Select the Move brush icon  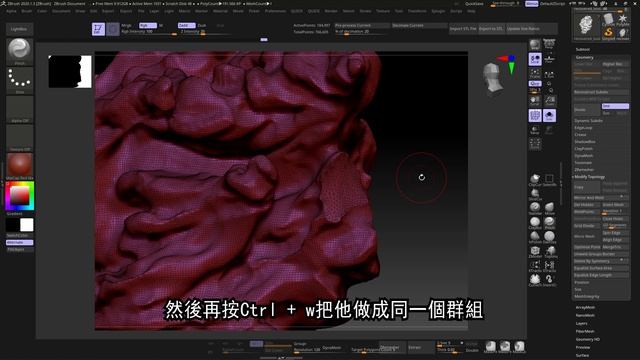(549, 208)
